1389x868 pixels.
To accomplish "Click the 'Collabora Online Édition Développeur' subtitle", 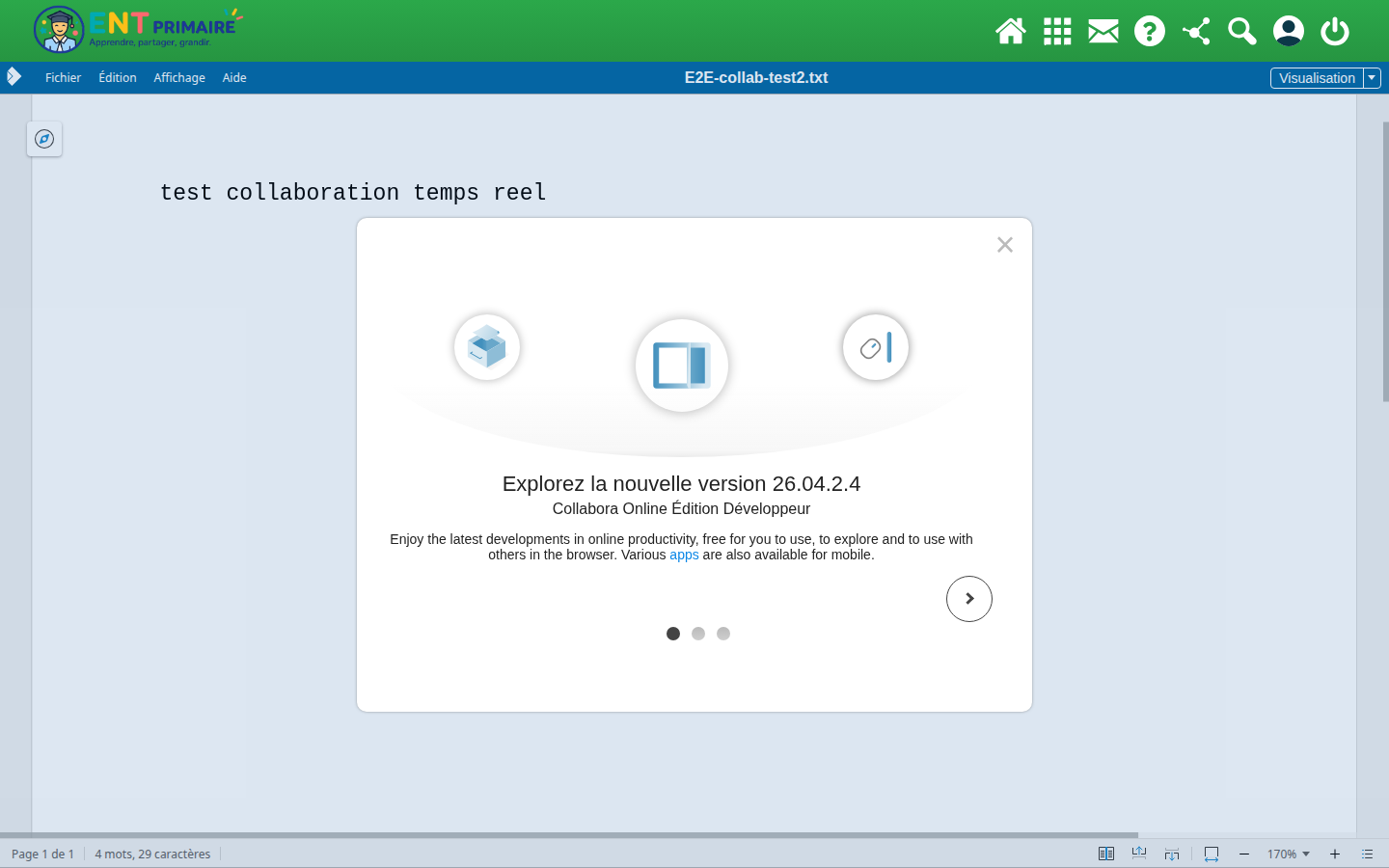I will [x=682, y=508].
